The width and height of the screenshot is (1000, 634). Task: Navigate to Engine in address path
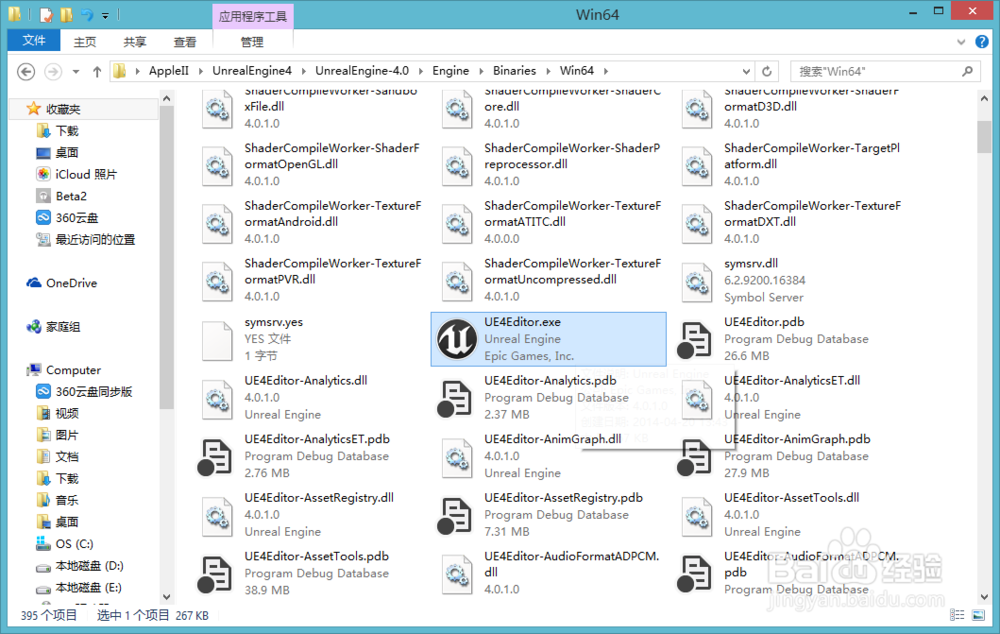pos(450,71)
